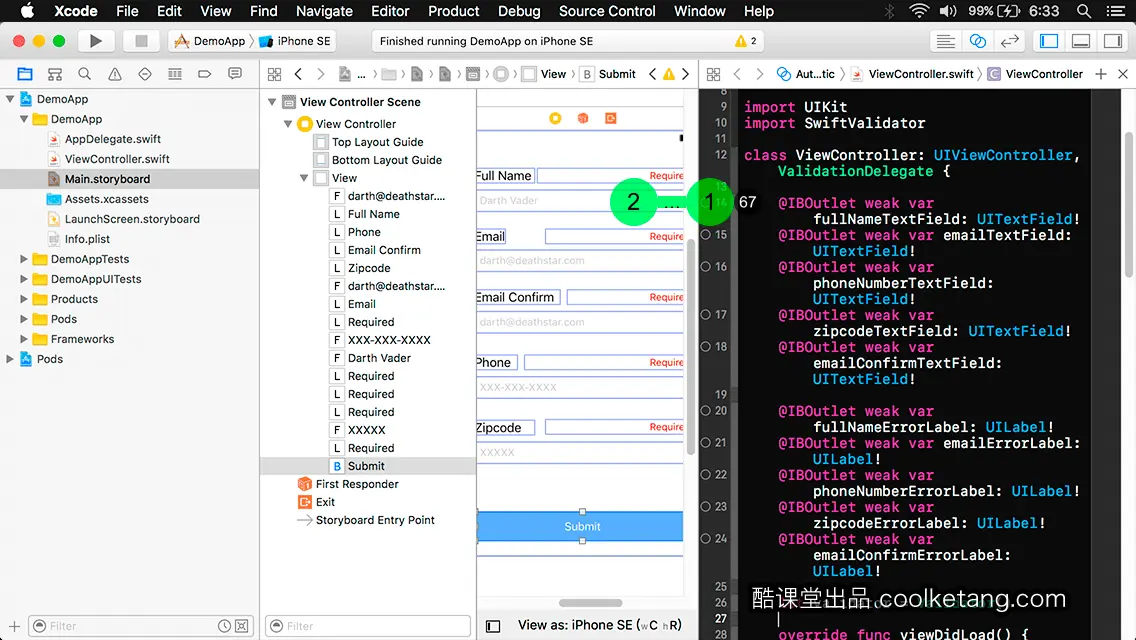Collapse the DemoApp project root
Screen dimensions: 1136x640
point(10,99)
